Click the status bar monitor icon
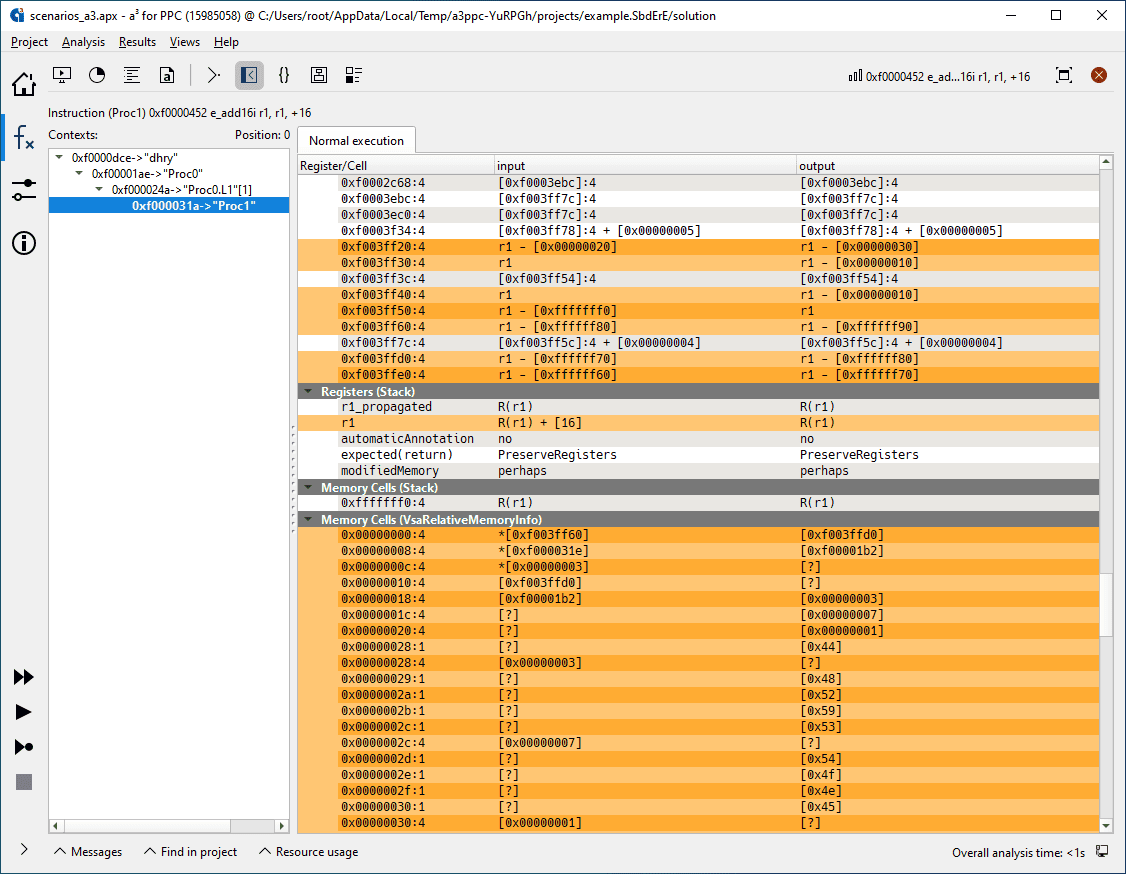 pyautogui.click(x=1102, y=852)
